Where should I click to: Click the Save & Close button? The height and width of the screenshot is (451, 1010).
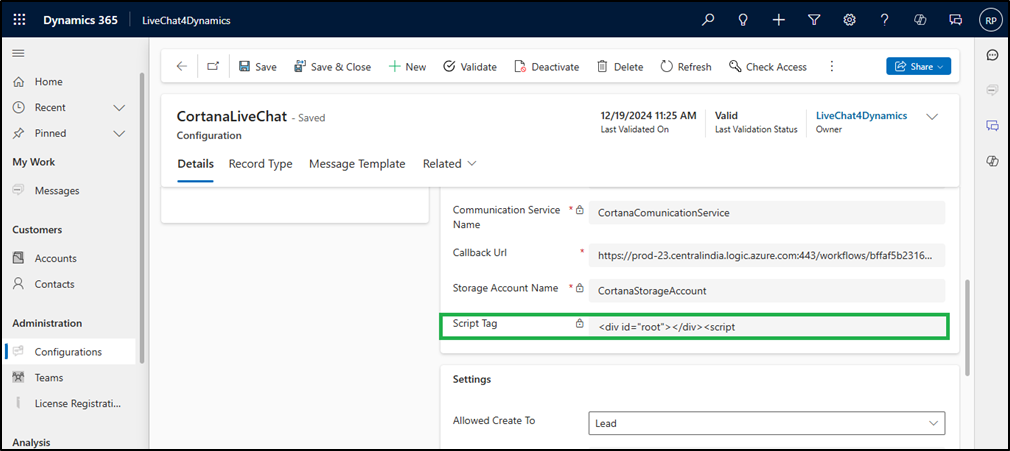[332, 67]
